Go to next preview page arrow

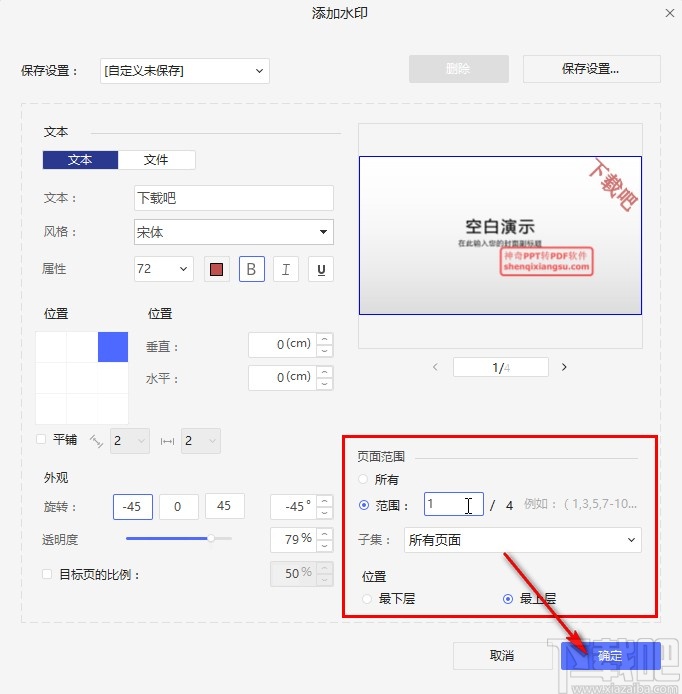pos(564,367)
